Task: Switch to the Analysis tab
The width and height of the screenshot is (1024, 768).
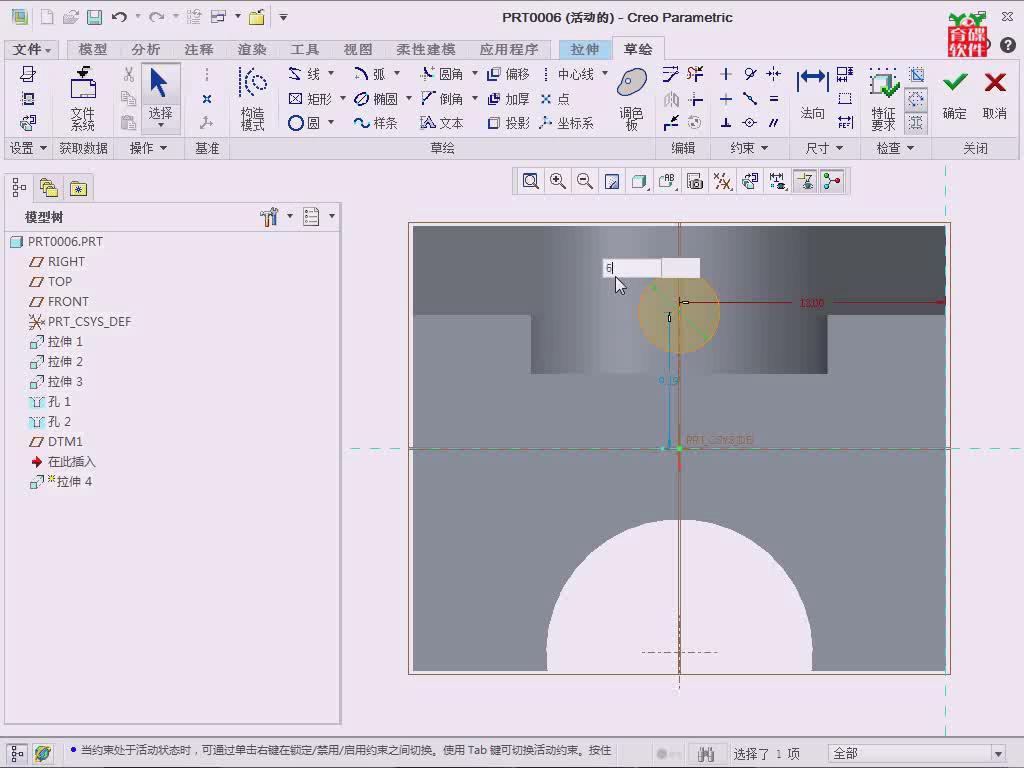Action: tap(145, 50)
